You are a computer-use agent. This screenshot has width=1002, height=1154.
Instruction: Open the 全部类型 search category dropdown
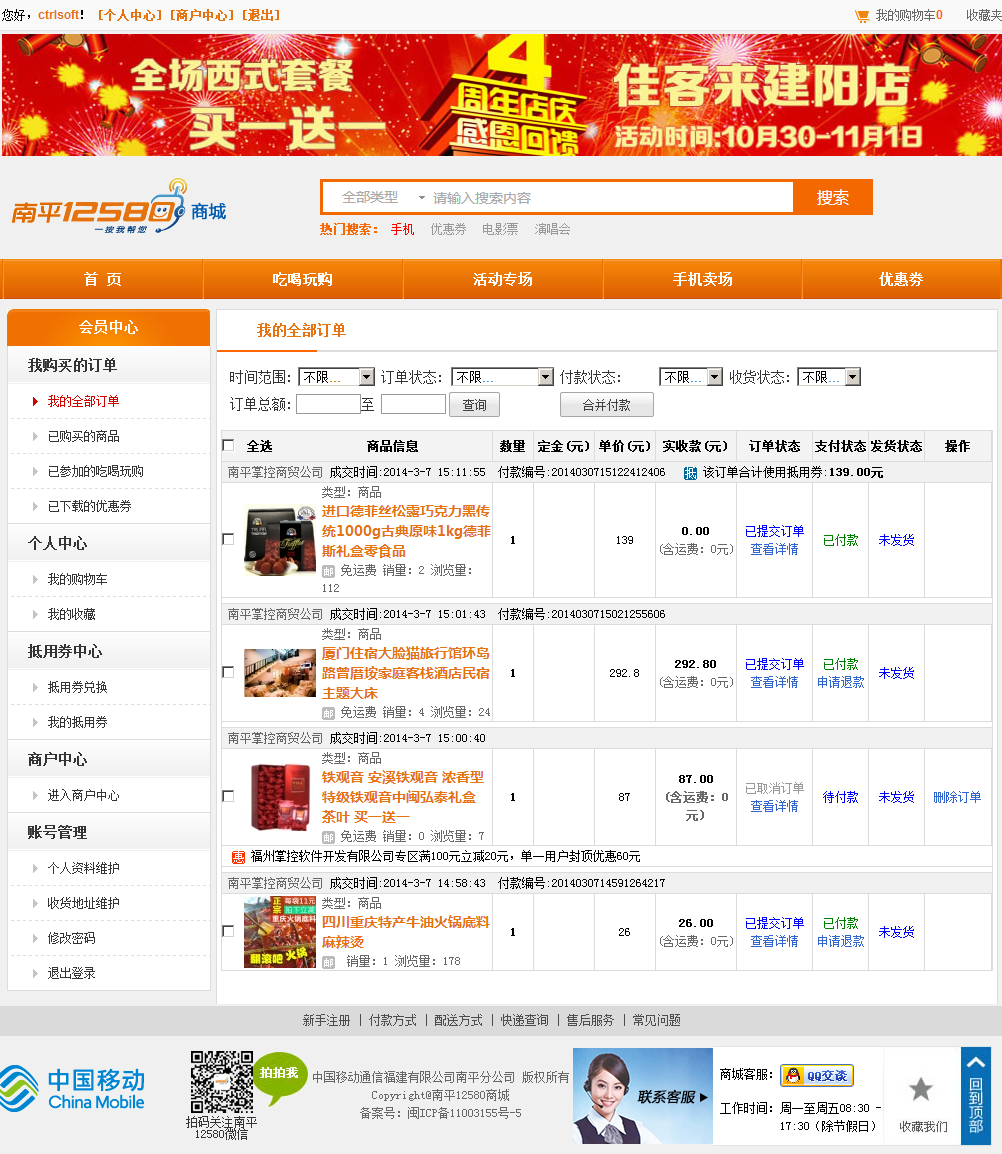coord(382,197)
